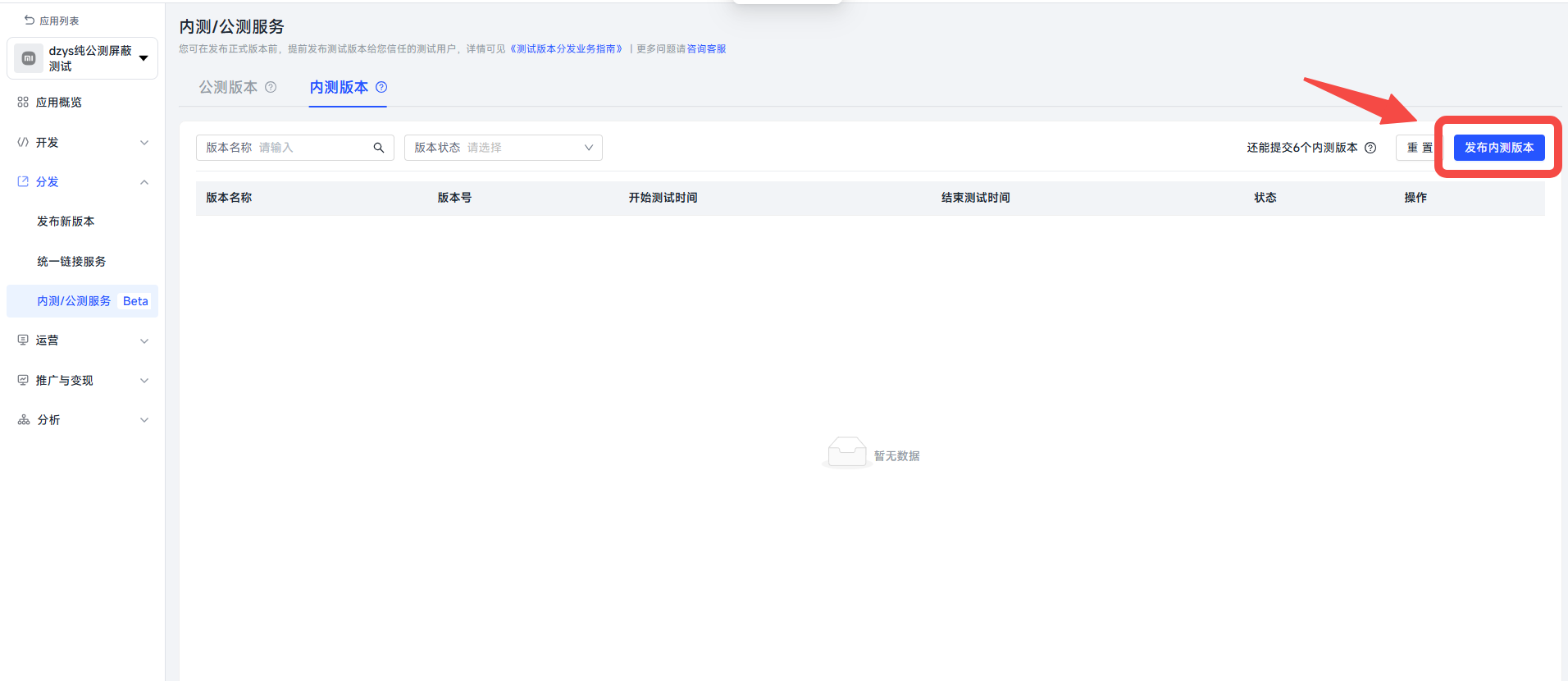
Task: Click help icon beside 还能提交6个内测版本
Action: point(1370,148)
